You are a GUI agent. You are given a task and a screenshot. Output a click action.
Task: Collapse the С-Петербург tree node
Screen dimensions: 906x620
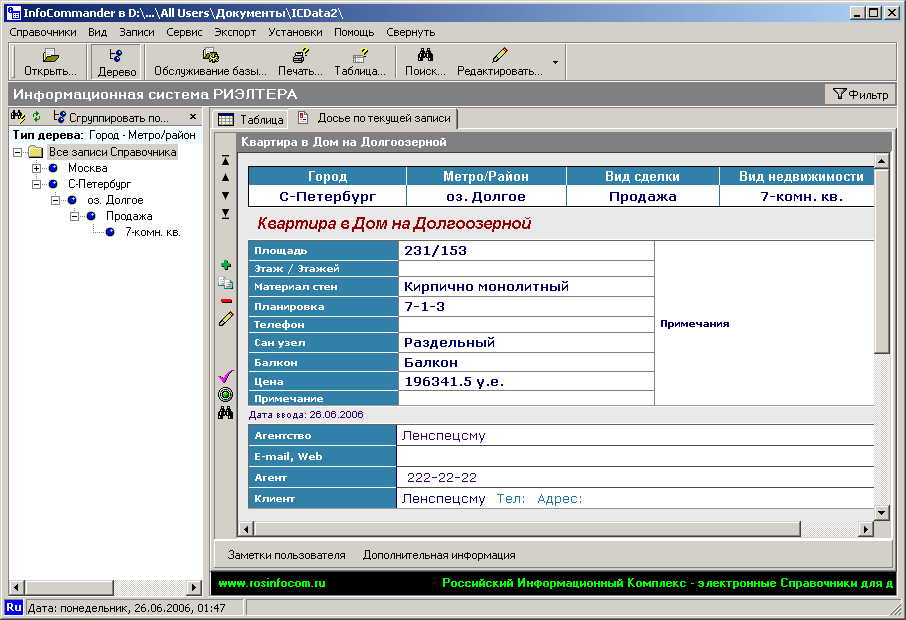pyautogui.click(x=34, y=185)
